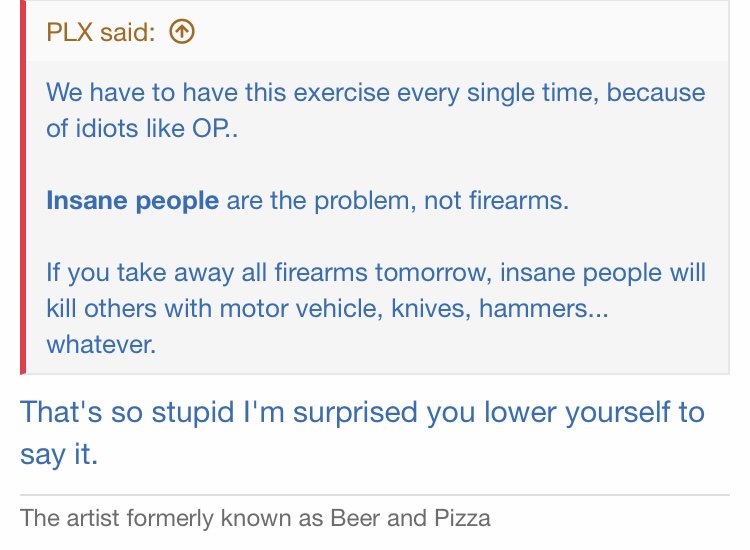
Task: Click the word 'whatever.' in the quote
Action: [101, 344]
